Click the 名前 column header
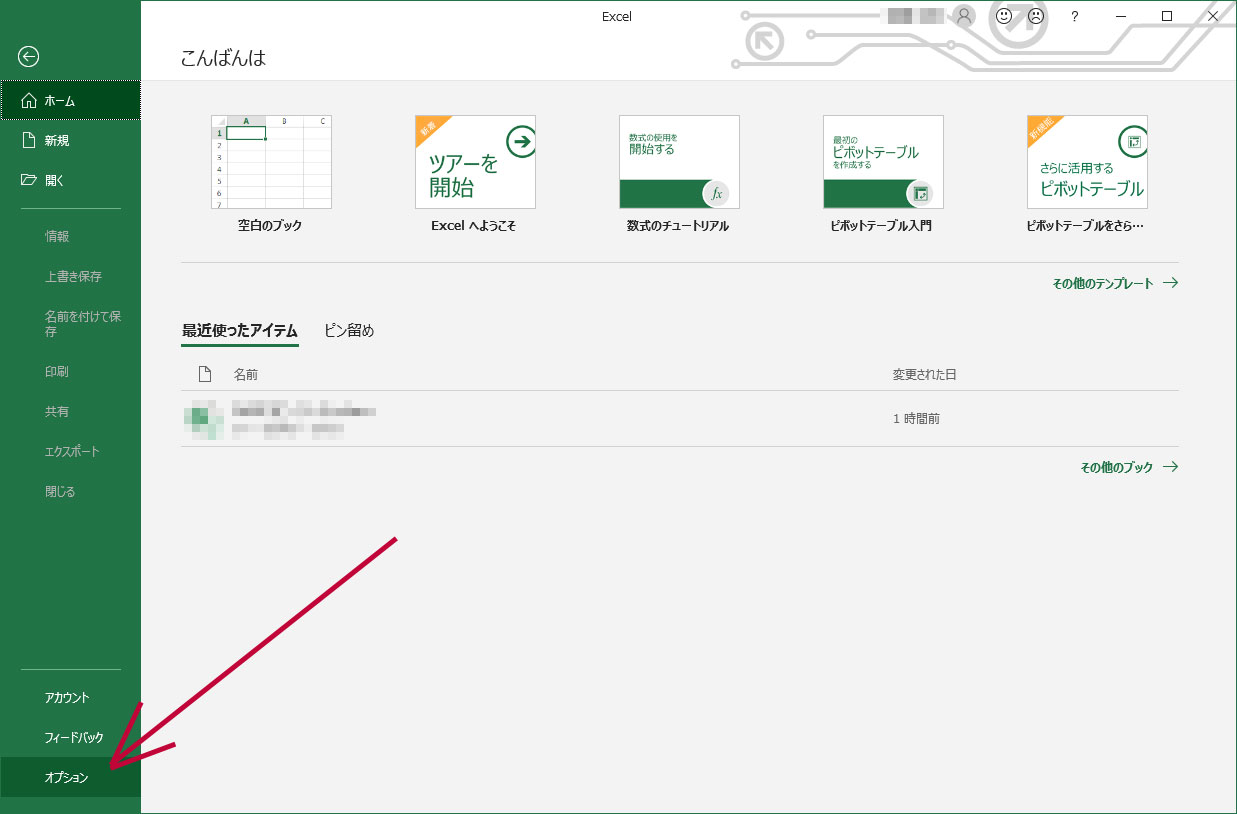 246,374
